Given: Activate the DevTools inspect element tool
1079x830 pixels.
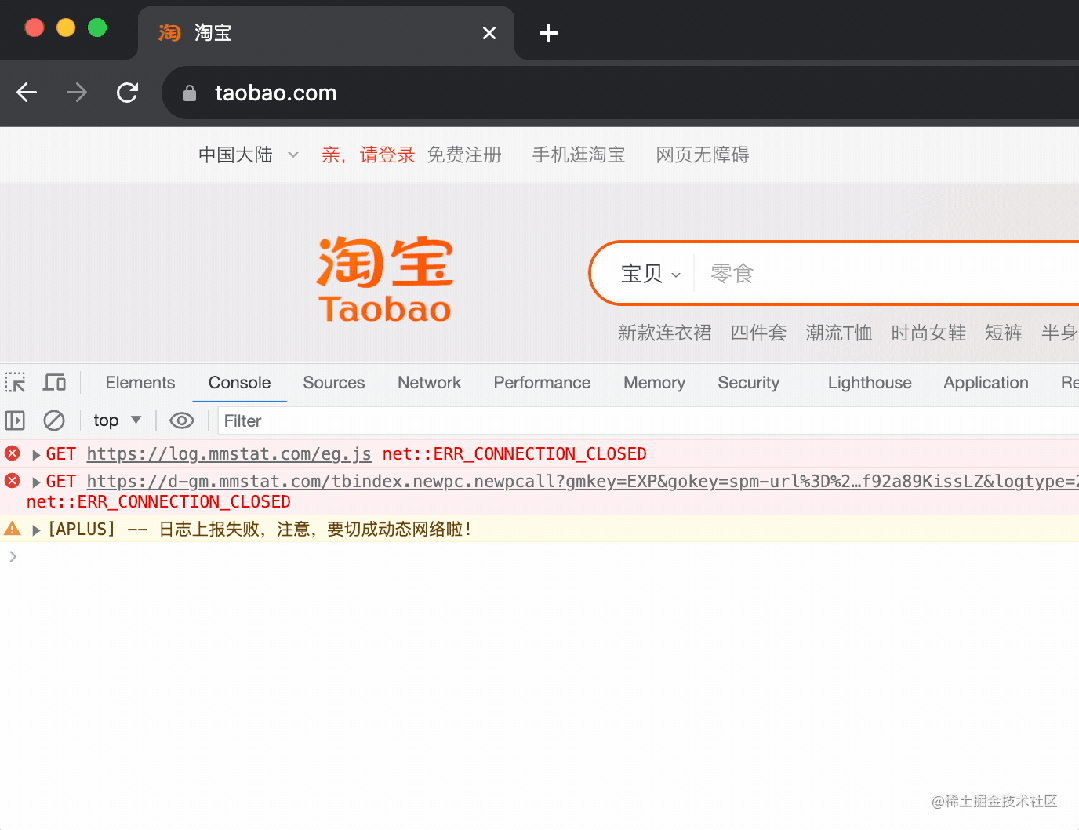Looking at the screenshot, I should tap(15, 382).
